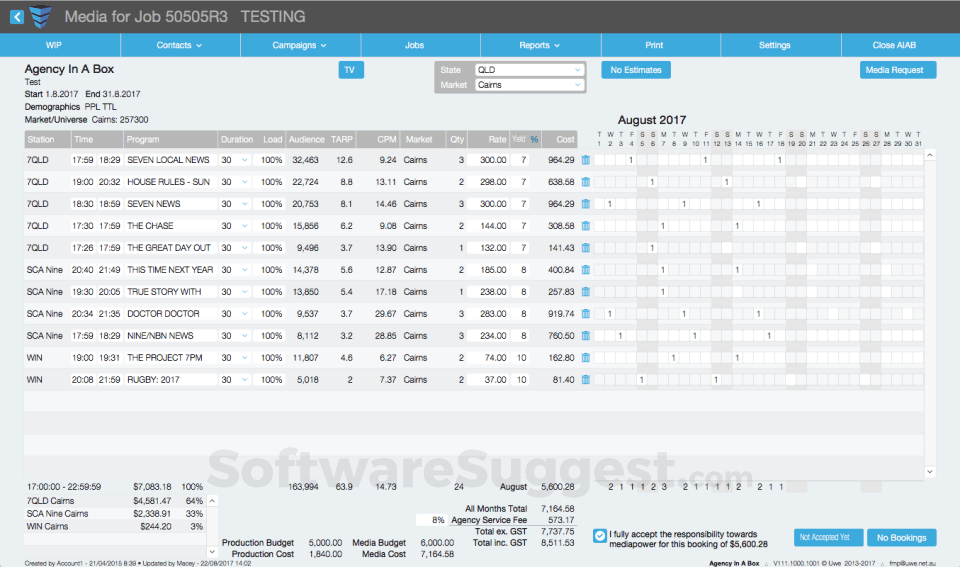Open the Print menu item
The width and height of the screenshot is (960, 567).
click(x=654, y=45)
